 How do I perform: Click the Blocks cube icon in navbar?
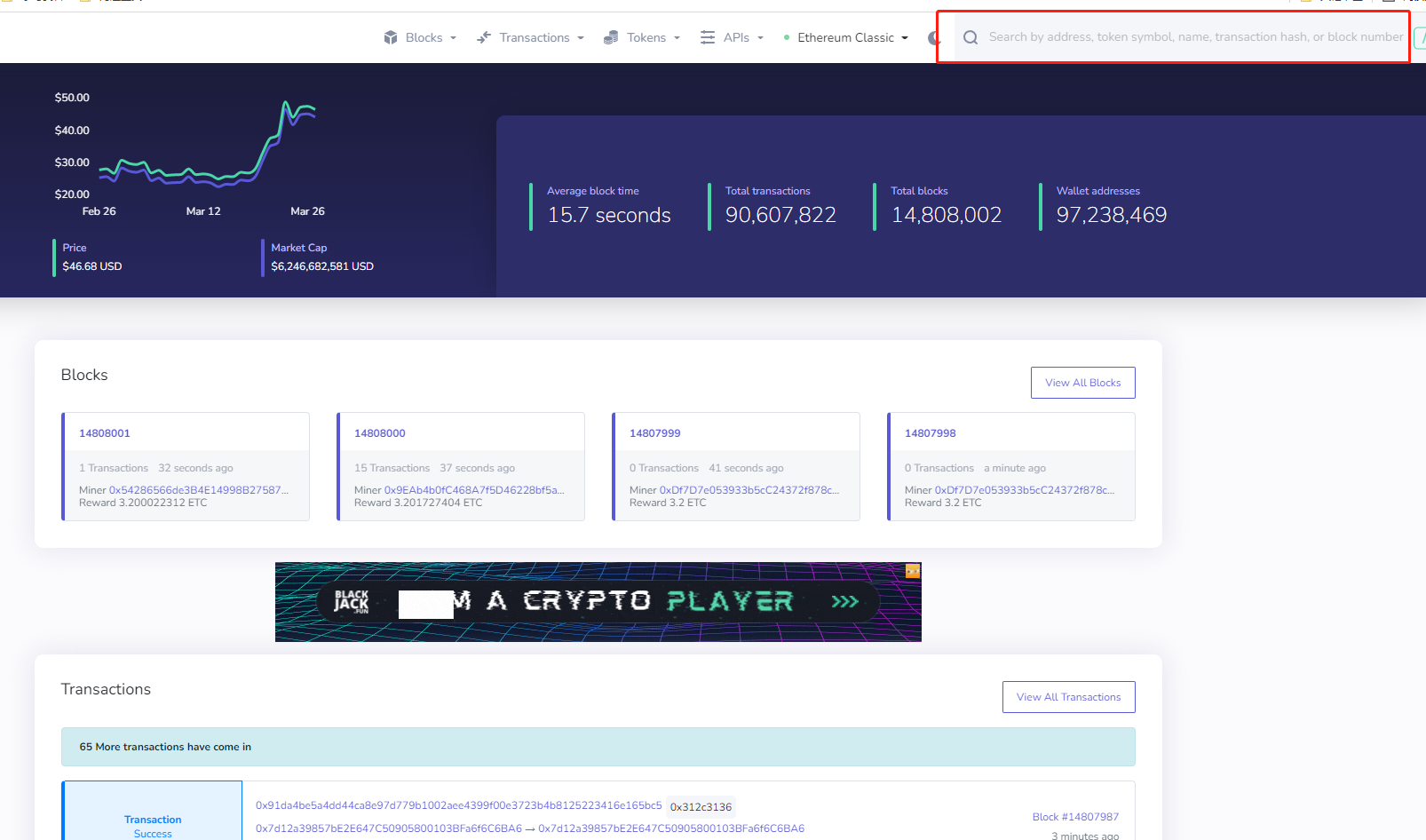click(x=391, y=37)
